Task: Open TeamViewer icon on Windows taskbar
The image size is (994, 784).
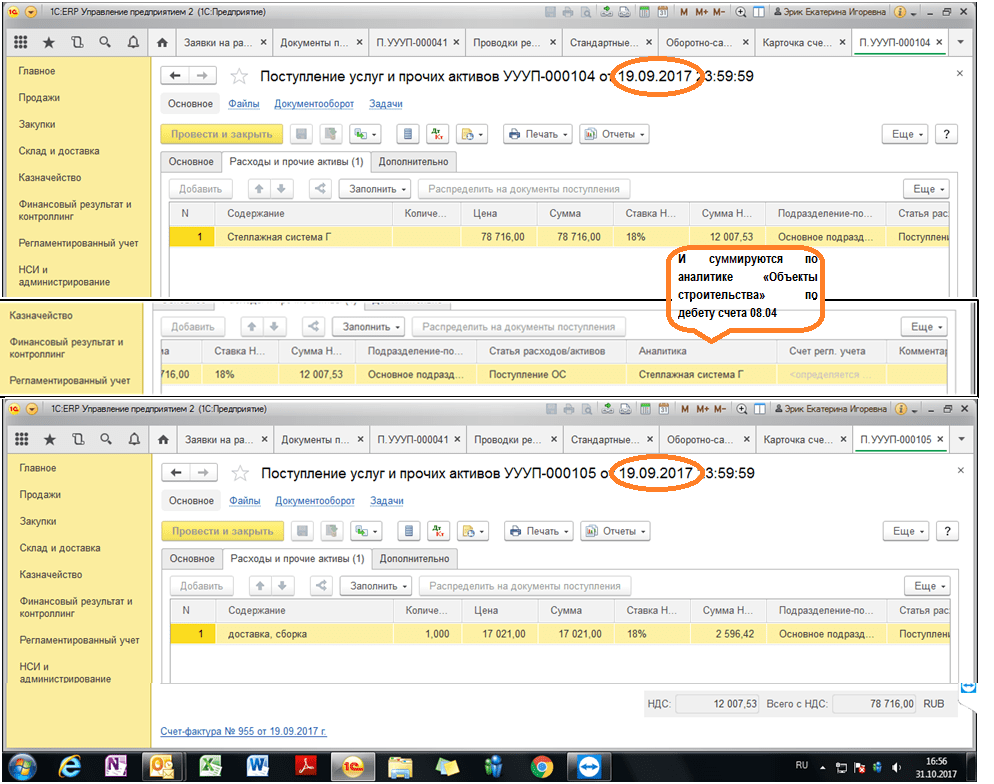Action: 588,767
